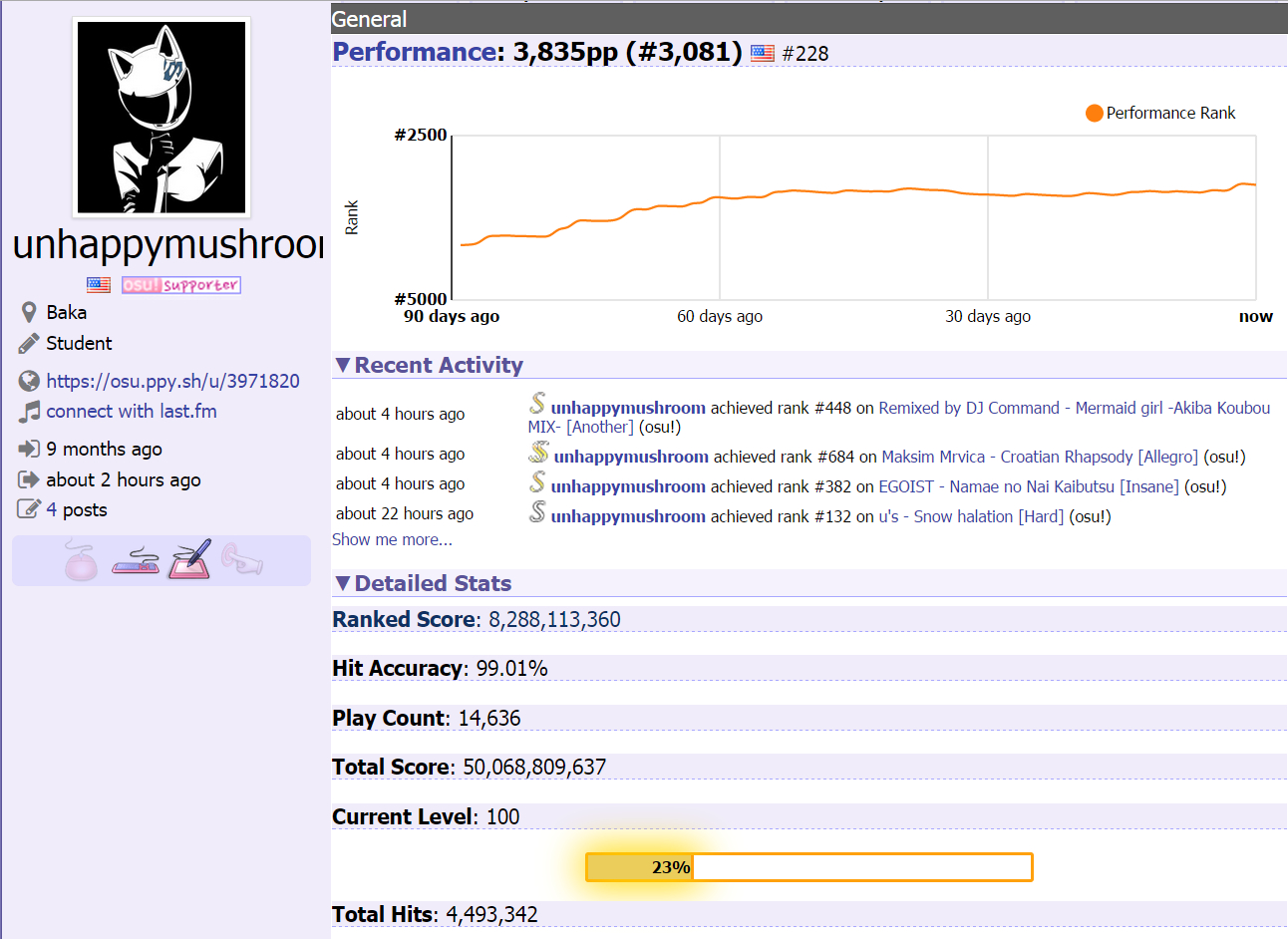Click the user avatar image

point(161,117)
